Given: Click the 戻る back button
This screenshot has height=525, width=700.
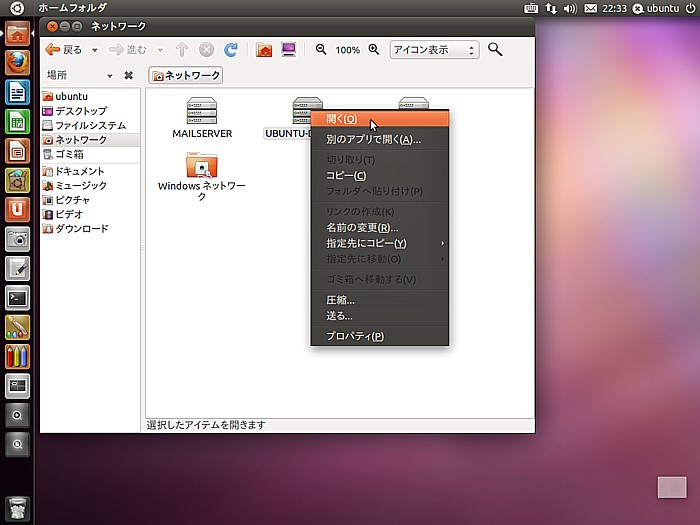Looking at the screenshot, I should (64, 49).
